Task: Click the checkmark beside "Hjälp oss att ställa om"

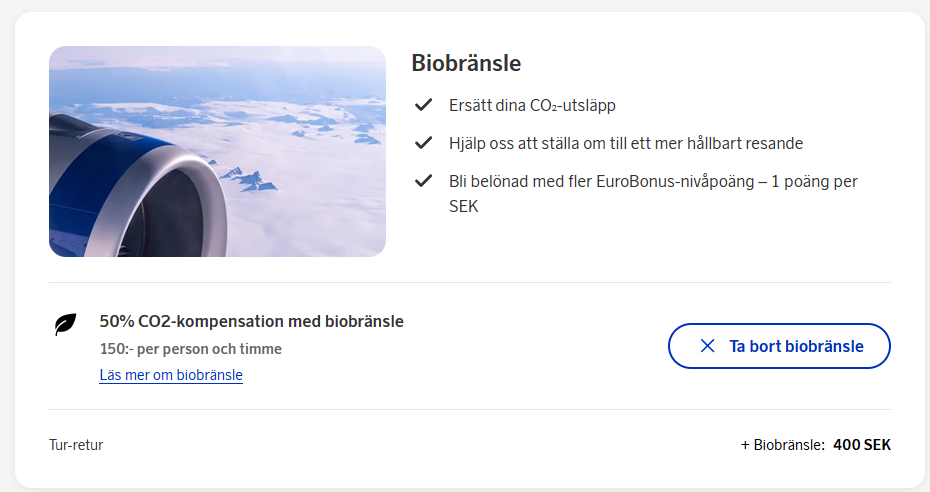Action: point(423,143)
